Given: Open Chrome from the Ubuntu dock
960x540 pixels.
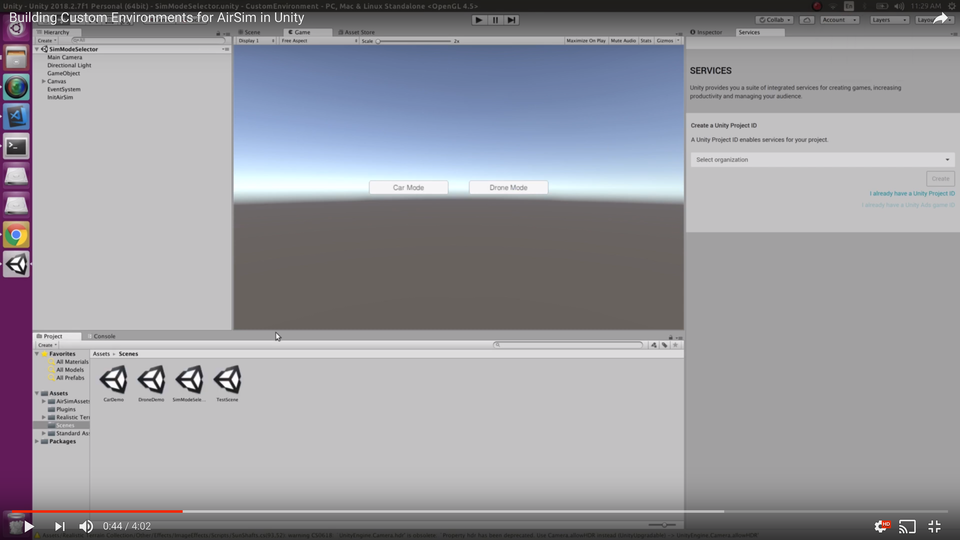Looking at the screenshot, I should 16,235.
